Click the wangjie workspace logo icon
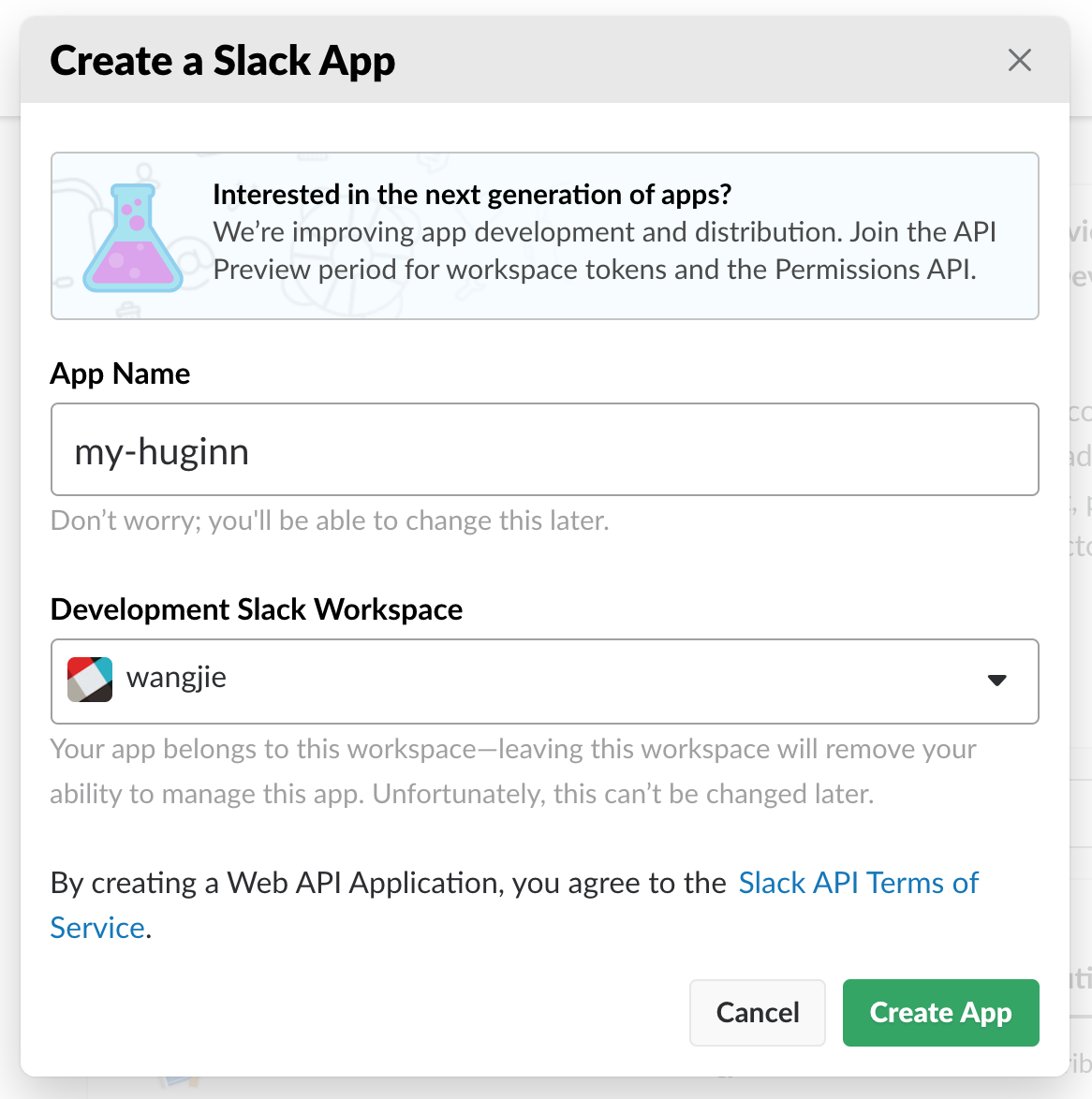 click(90, 680)
